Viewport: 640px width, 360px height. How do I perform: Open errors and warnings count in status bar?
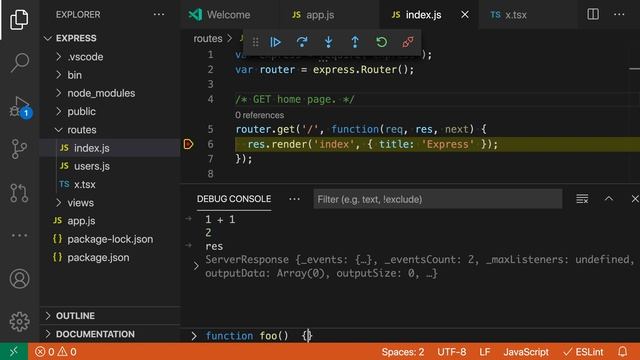(56, 351)
